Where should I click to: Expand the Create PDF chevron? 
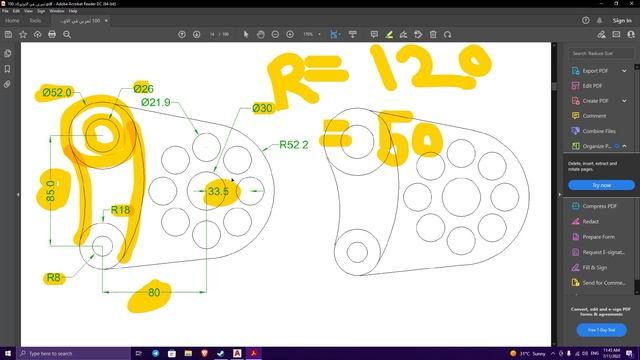pyautogui.click(x=624, y=101)
